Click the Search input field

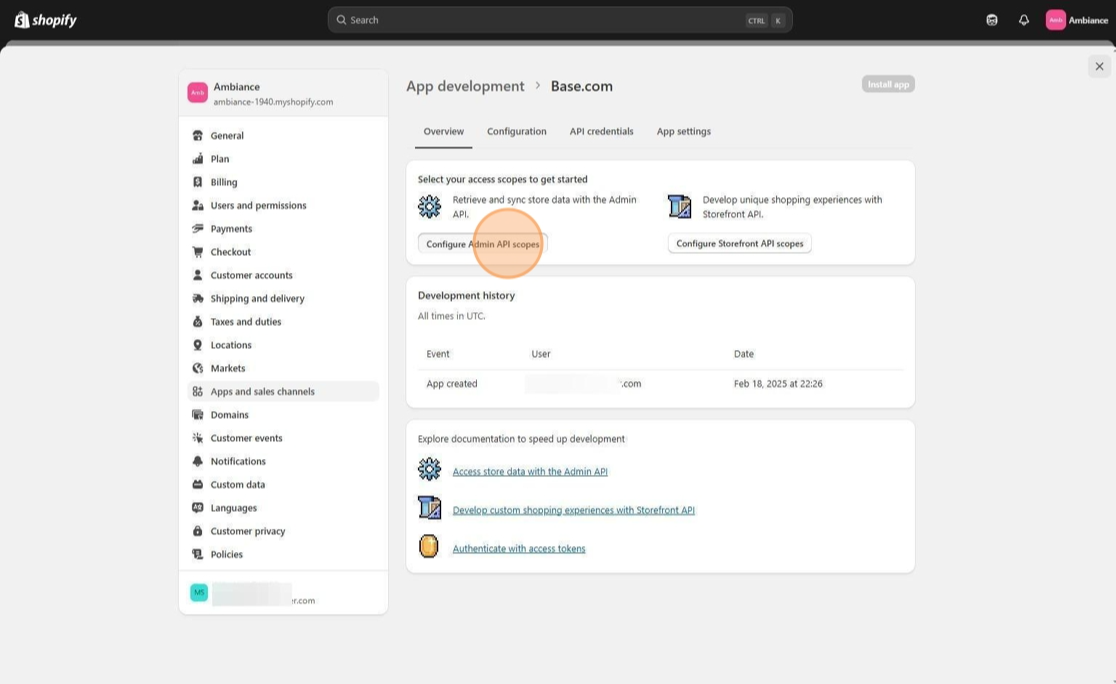click(x=540, y=20)
